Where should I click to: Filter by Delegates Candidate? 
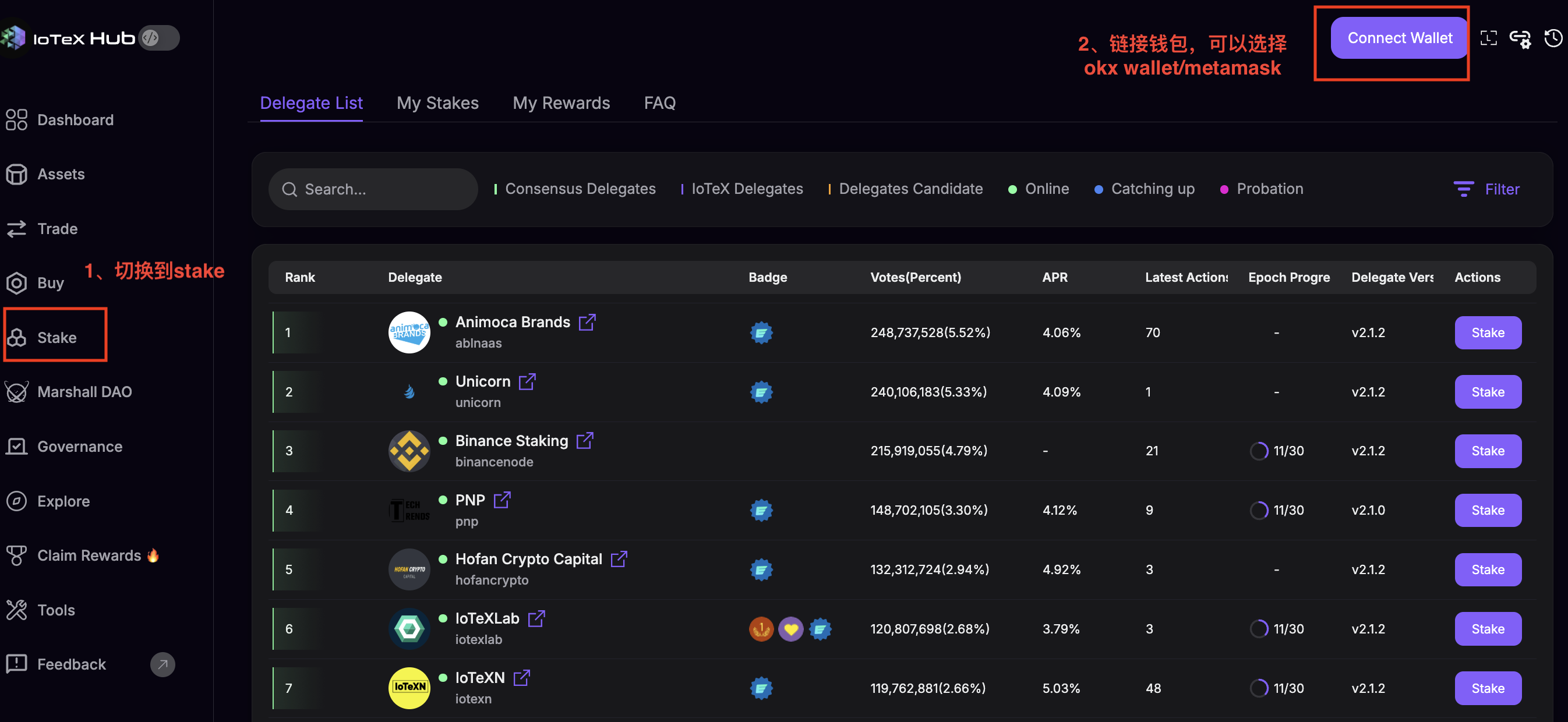[x=906, y=189]
